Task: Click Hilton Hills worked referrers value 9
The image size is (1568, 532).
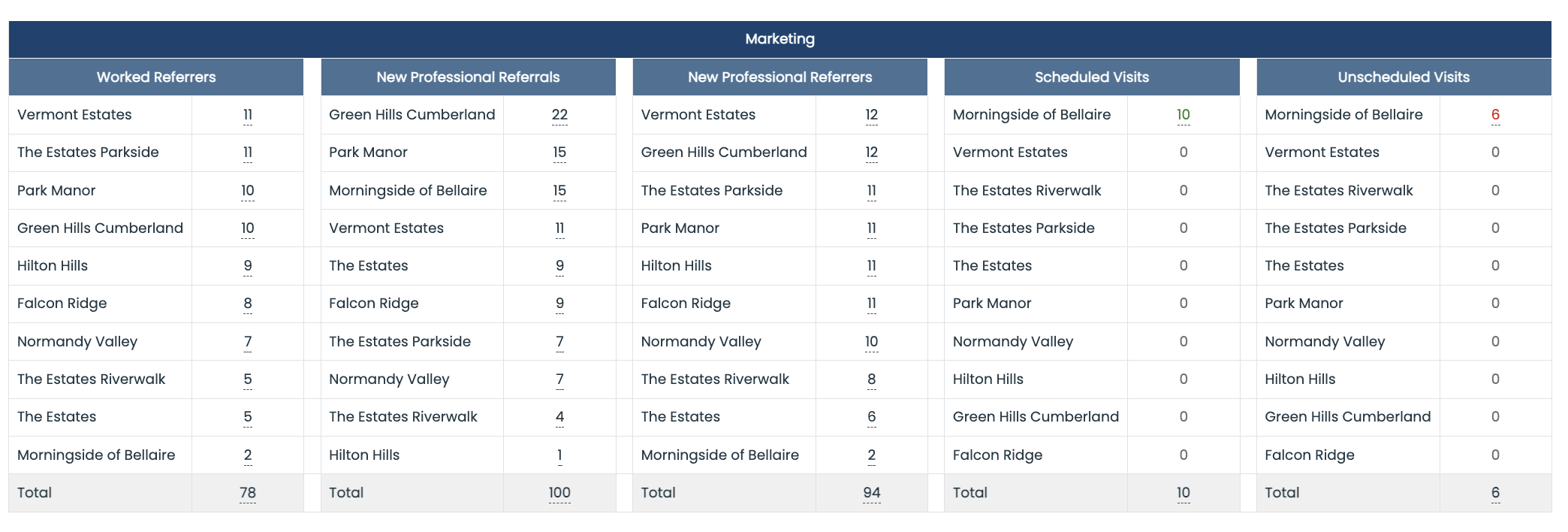Action: point(248,266)
